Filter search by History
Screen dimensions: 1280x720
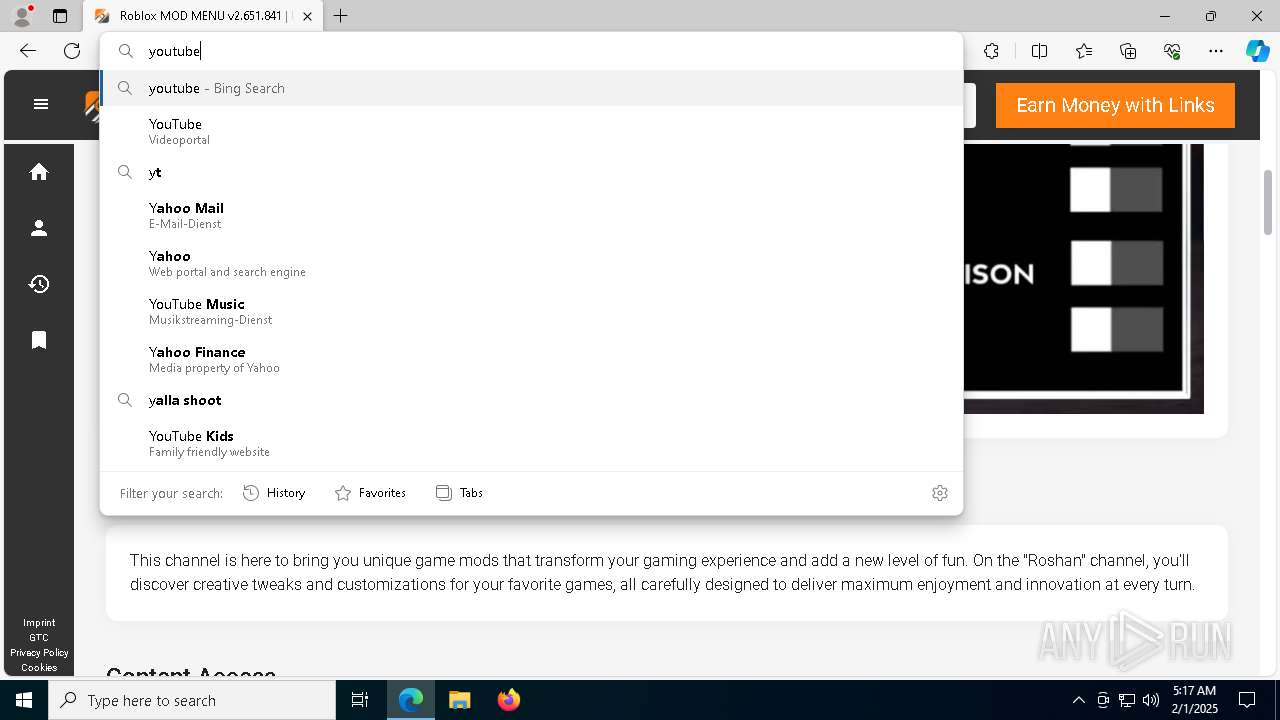[x=274, y=493]
